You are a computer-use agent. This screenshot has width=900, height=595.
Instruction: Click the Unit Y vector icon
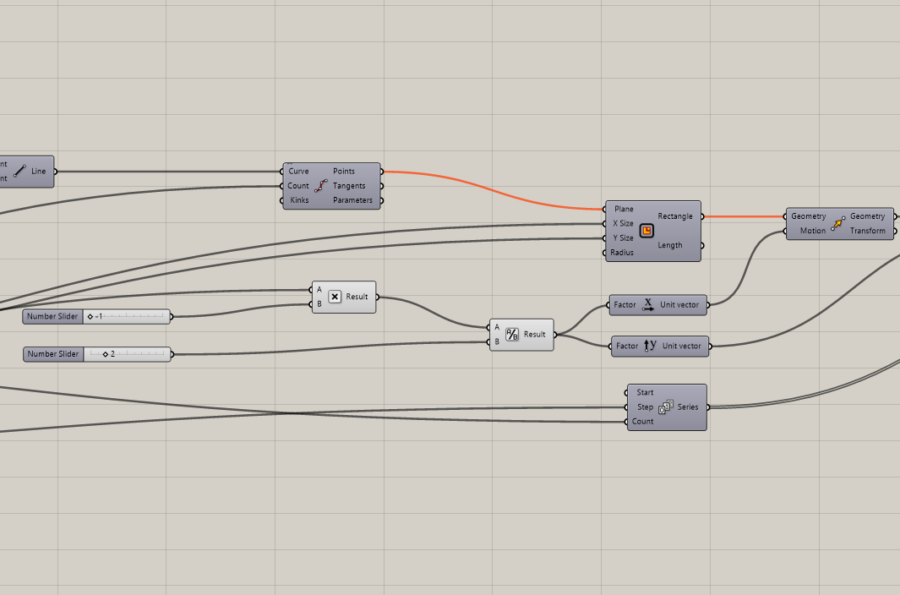(x=650, y=345)
